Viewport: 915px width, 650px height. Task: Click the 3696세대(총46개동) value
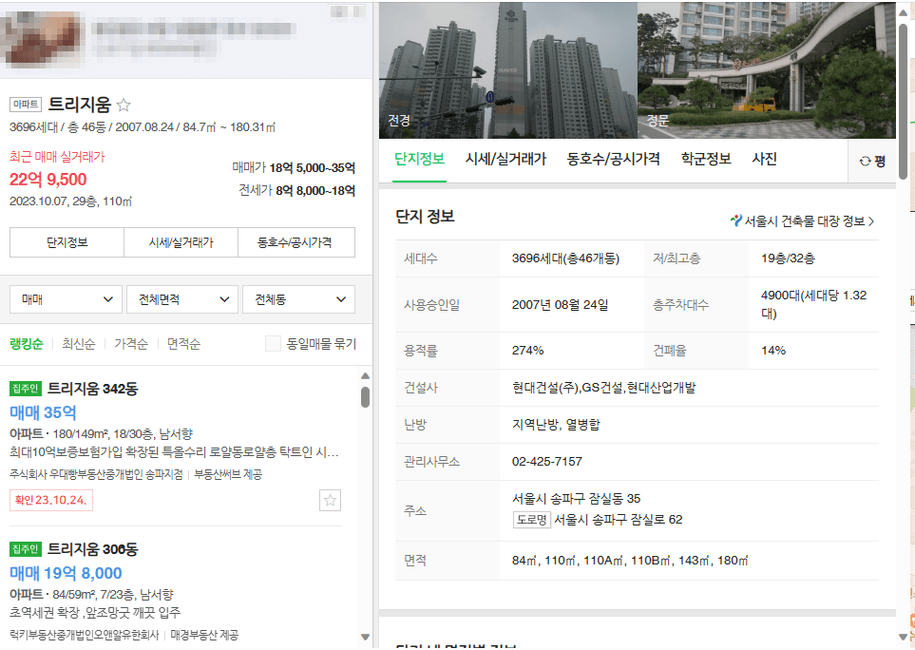tap(565, 258)
